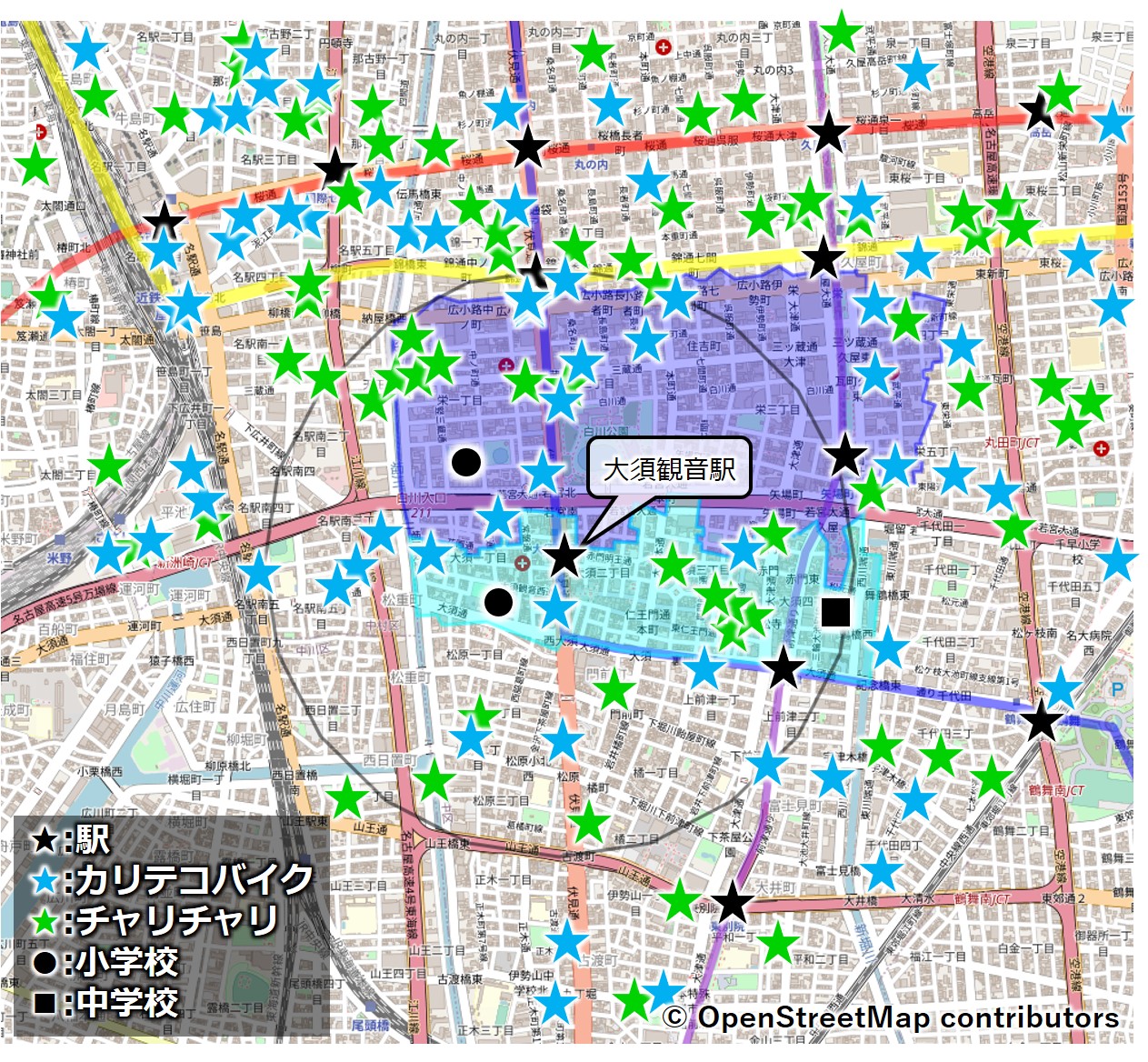Click the ★:駅 legend entry

(x=71, y=839)
